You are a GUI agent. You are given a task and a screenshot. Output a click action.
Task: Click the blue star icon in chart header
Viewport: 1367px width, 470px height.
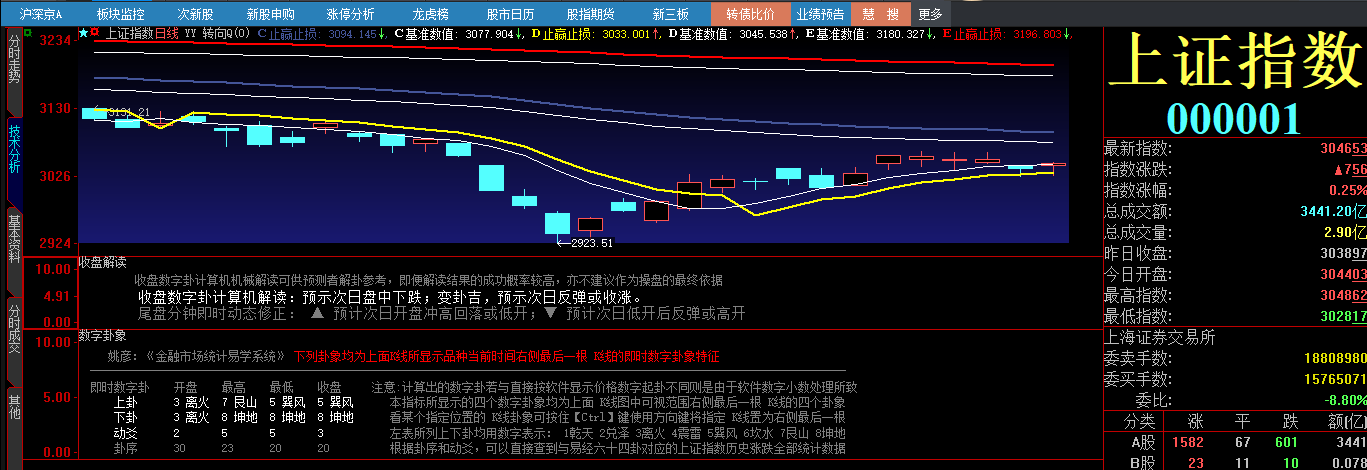coord(83,33)
